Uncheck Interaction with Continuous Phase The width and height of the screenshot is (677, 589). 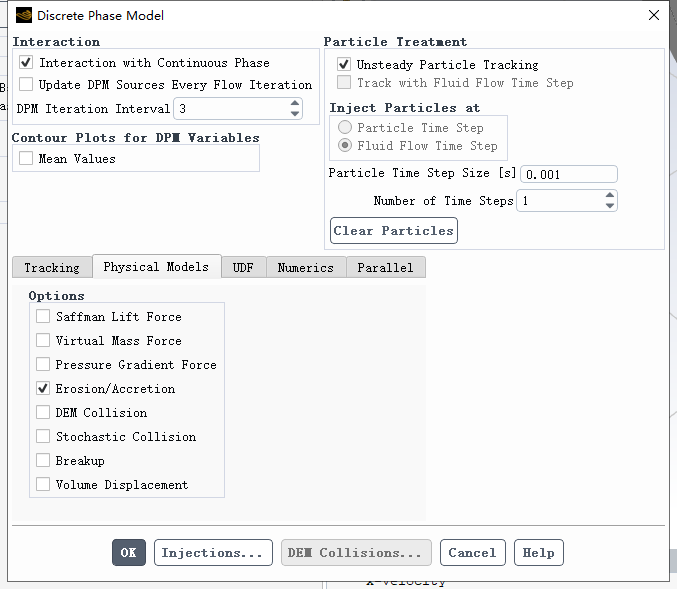click(x=26, y=63)
